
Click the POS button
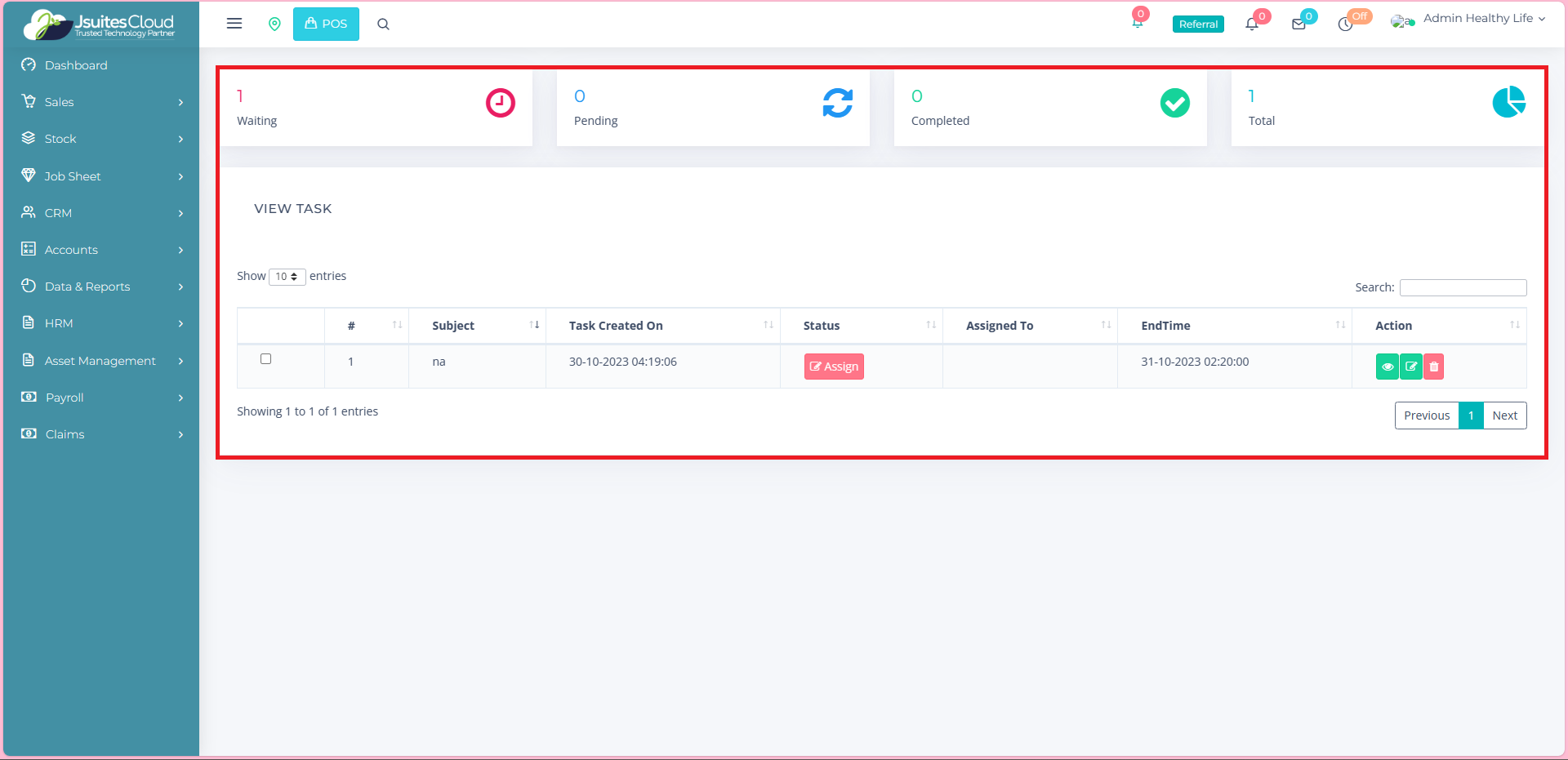click(x=326, y=24)
